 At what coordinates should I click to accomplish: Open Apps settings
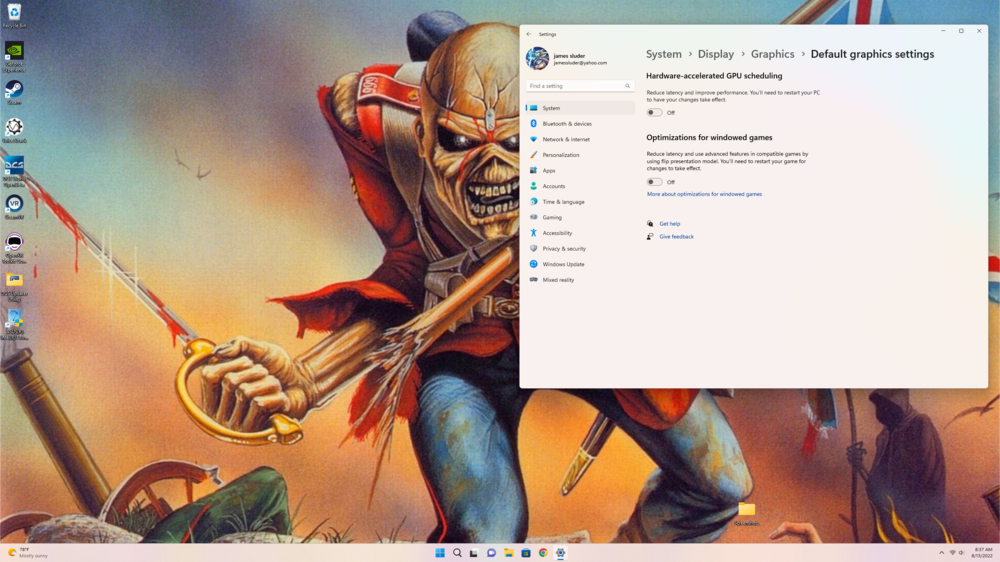coord(580,170)
